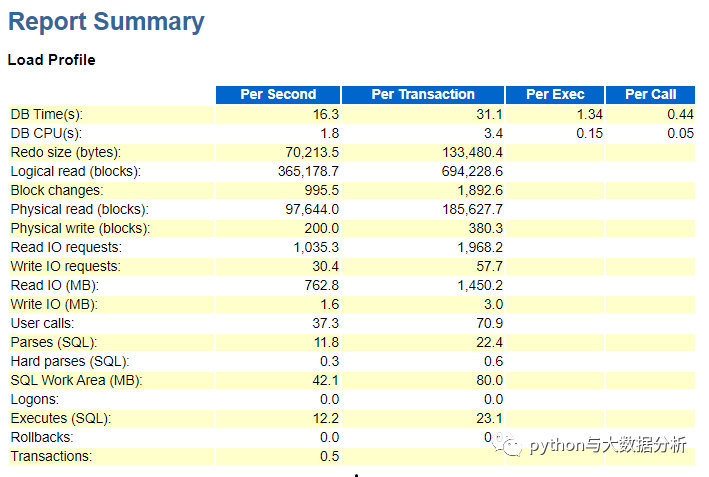The height and width of the screenshot is (477, 709).
Task: Click Write IO (MB) value 1.6
Action: tap(330, 304)
